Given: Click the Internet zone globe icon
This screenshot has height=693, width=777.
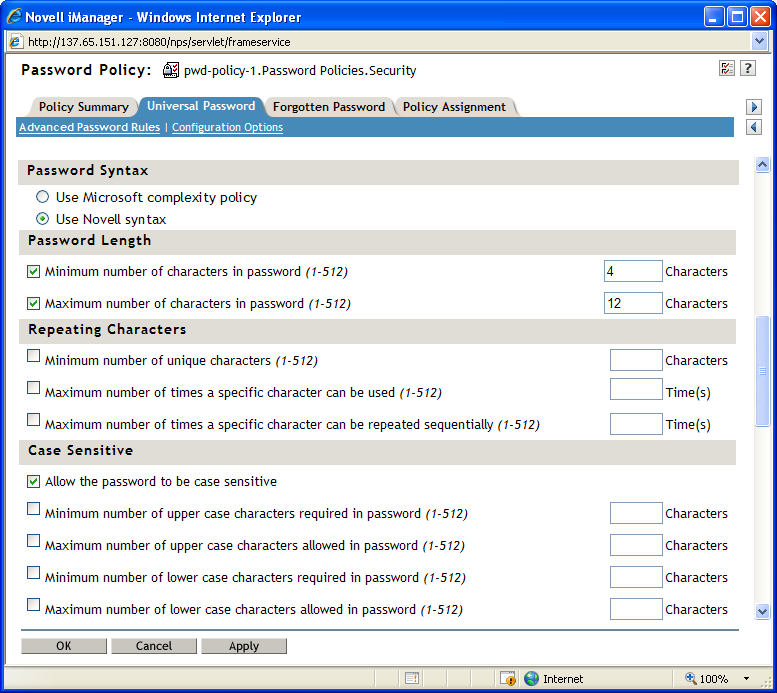Looking at the screenshot, I should (531, 678).
